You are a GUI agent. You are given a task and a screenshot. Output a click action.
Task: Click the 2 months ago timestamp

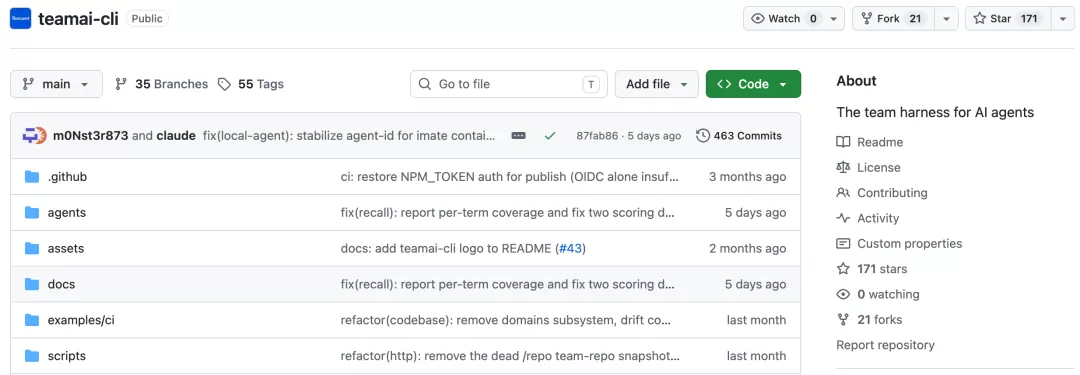coord(747,249)
